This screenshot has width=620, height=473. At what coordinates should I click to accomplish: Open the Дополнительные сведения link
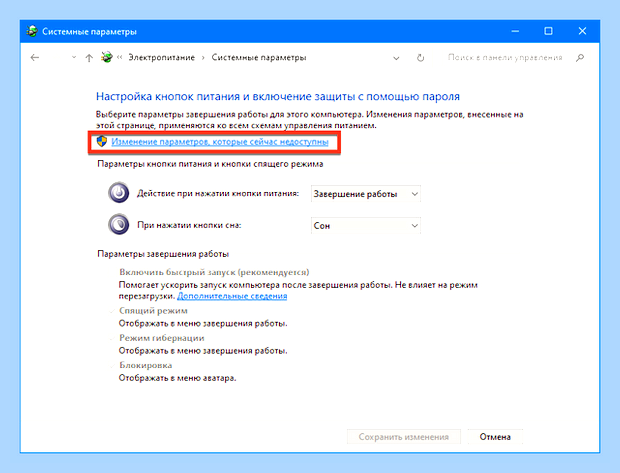coord(232,296)
